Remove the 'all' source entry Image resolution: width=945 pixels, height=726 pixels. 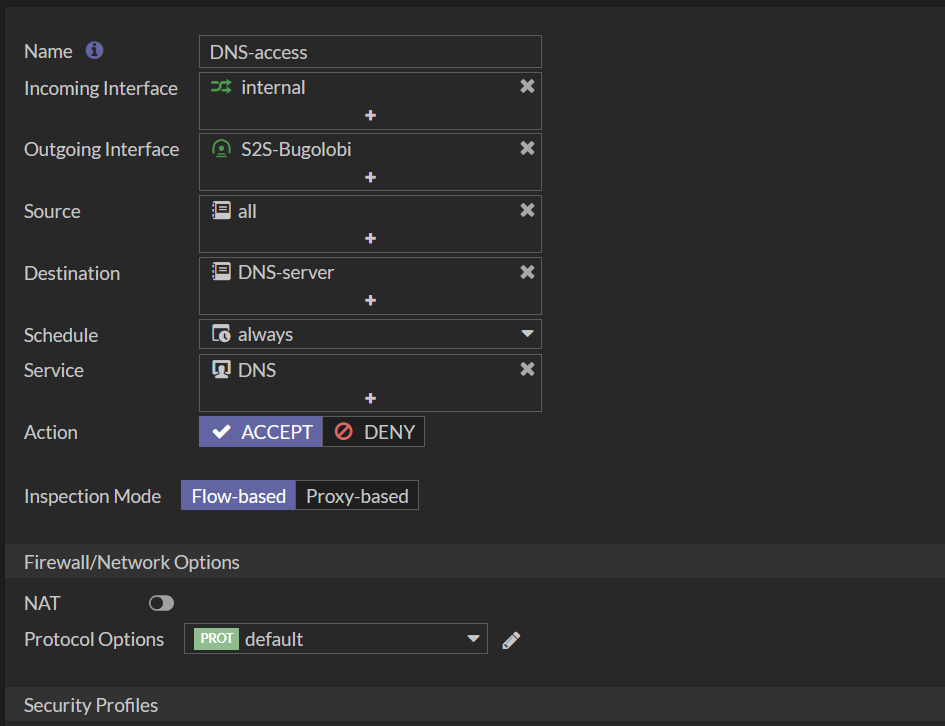(x=527, y=211)
